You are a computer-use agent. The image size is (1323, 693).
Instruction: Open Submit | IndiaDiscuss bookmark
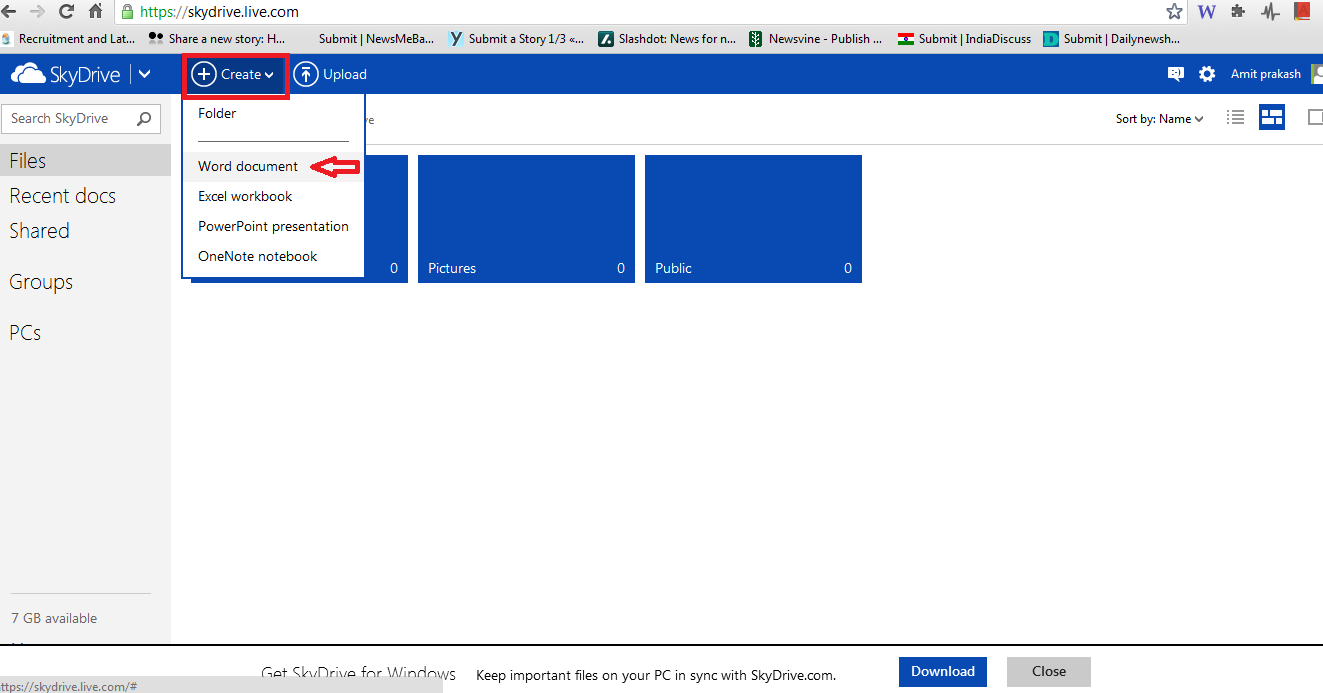pyautogui.click(x=964, y=39)
